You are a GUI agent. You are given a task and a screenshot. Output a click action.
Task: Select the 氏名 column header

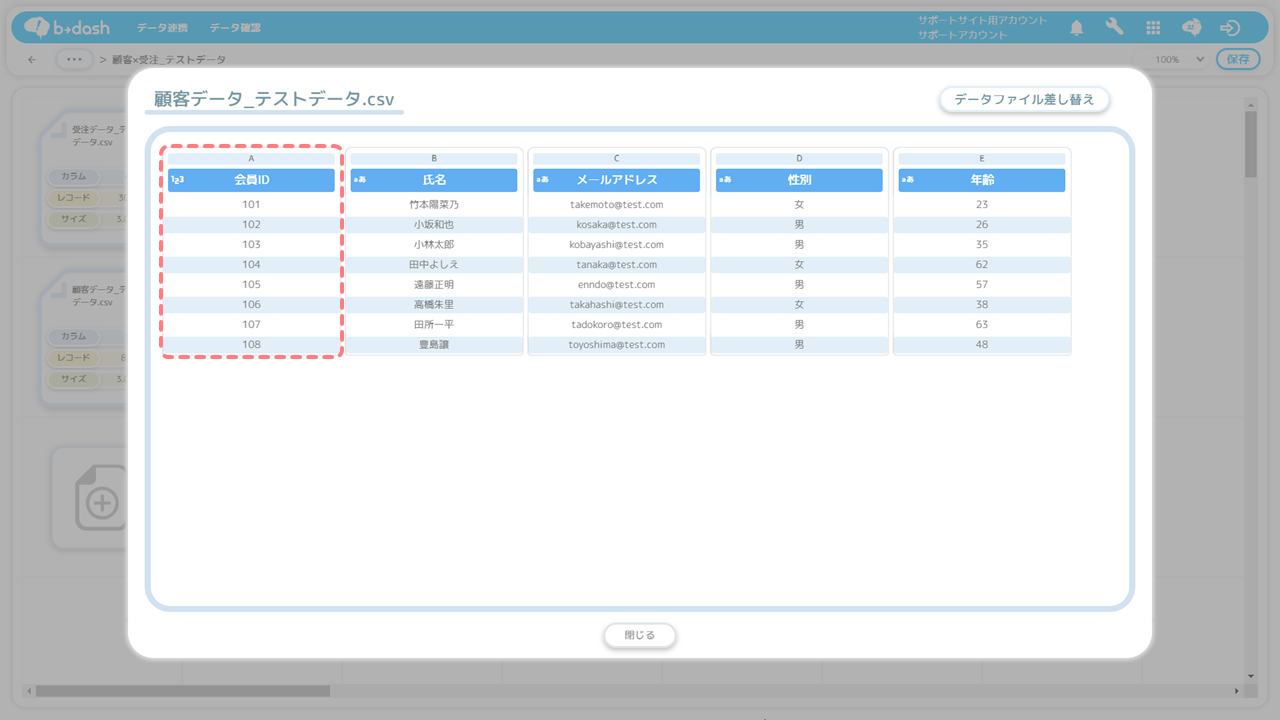coord(434,180)
